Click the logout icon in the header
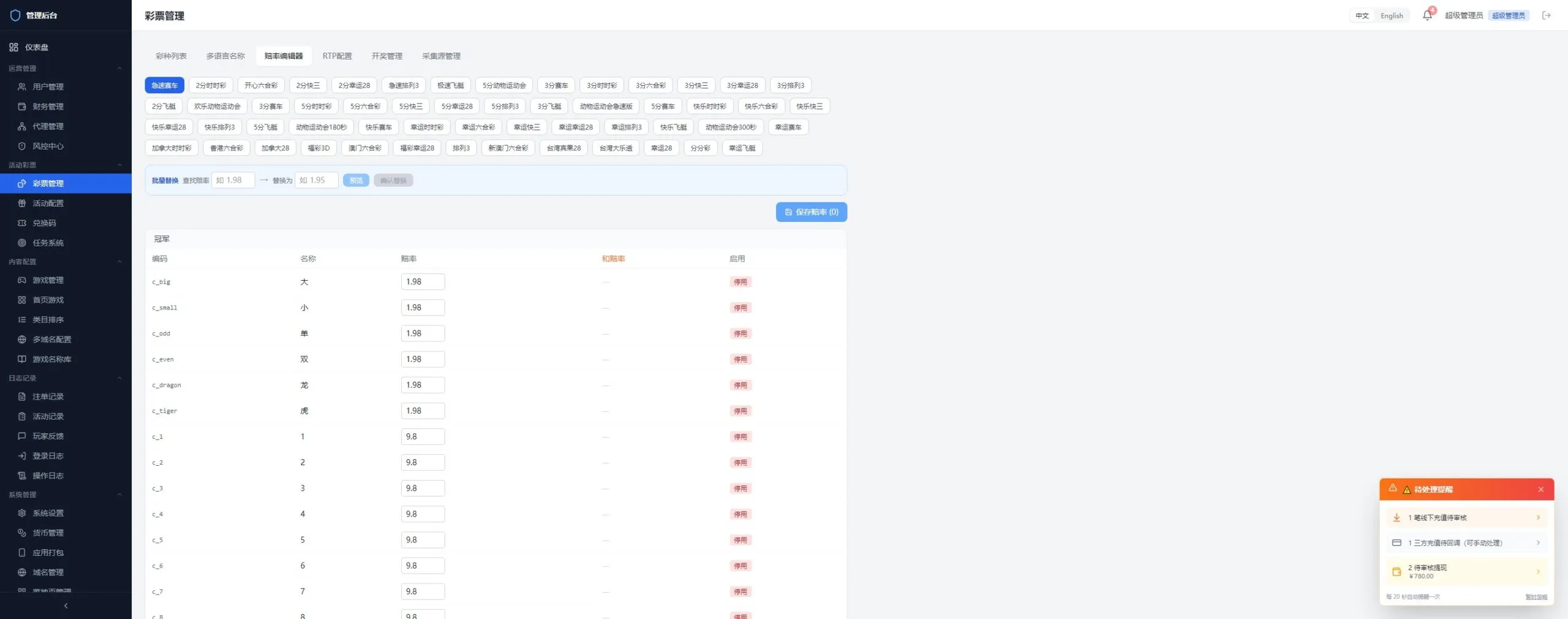The height and width of the screenshot is (619, 1568). (x=1547, y=15)
